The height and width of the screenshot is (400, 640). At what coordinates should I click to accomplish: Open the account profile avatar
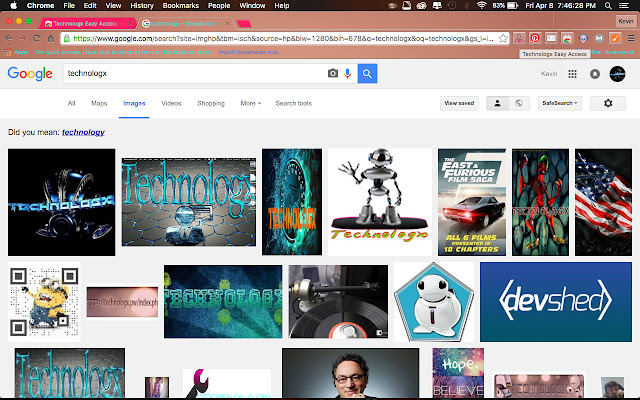617,74
